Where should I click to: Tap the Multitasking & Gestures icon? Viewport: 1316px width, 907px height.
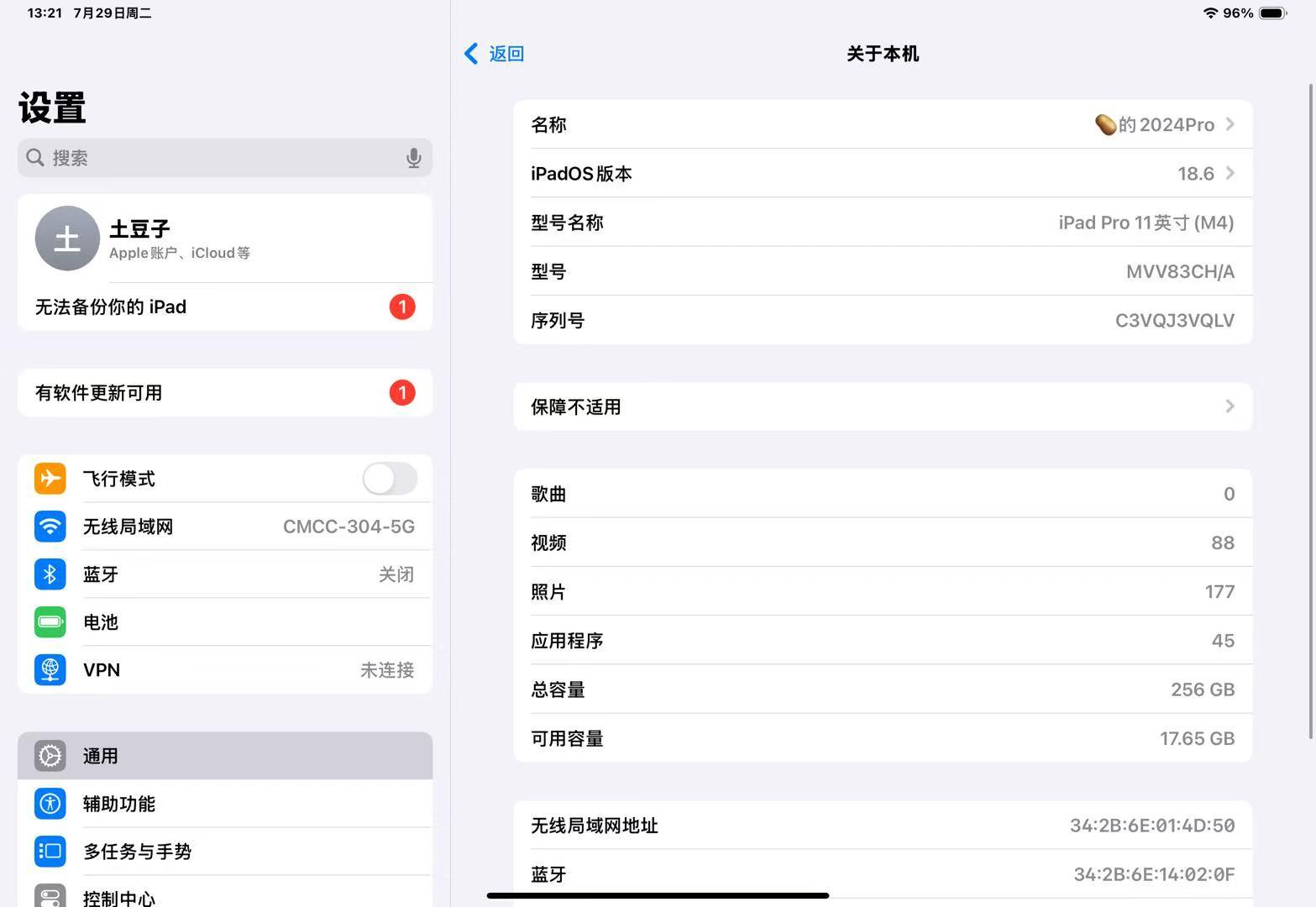(x=50, y=852)
